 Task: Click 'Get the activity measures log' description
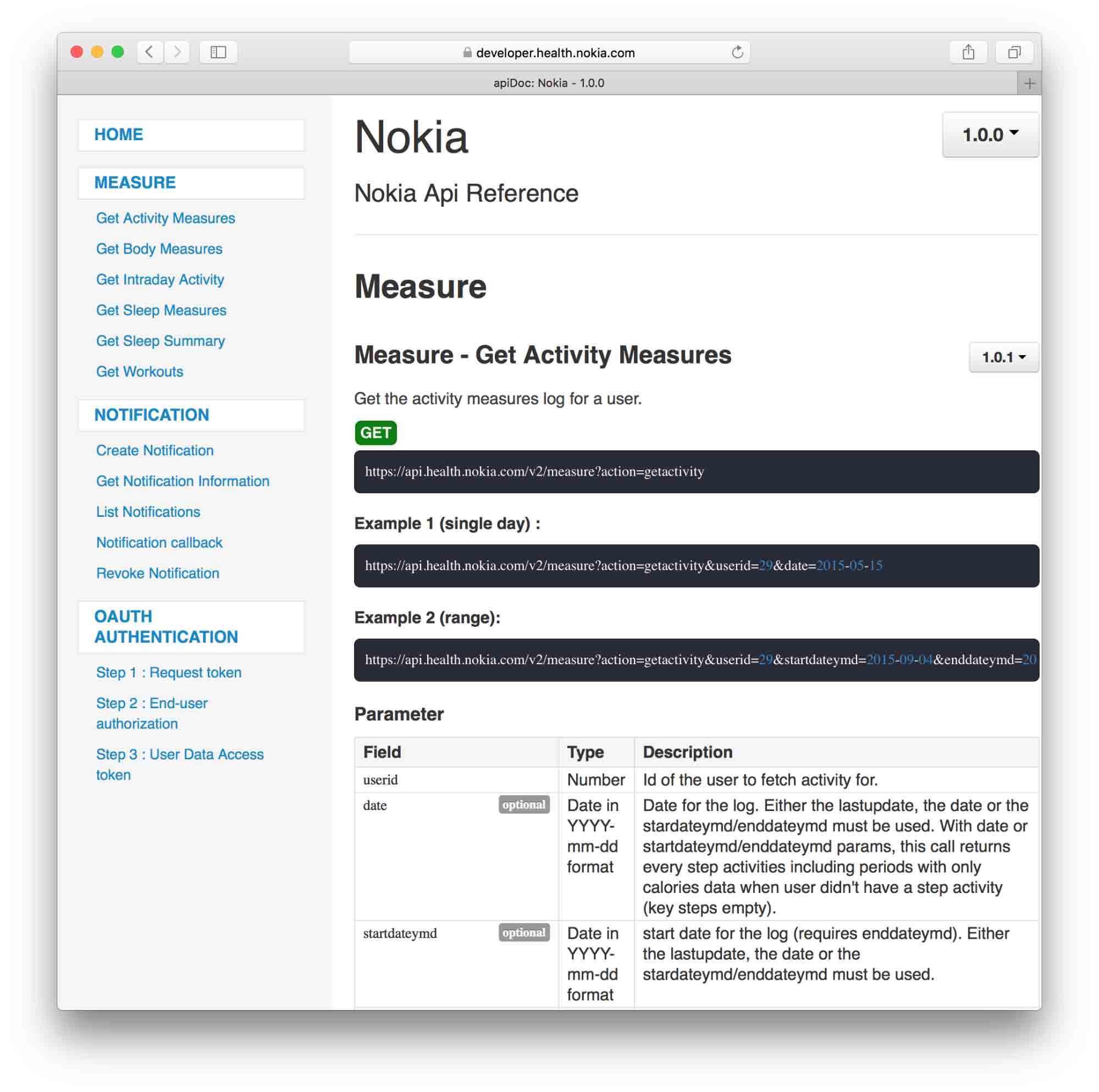(x=498, y=399)
